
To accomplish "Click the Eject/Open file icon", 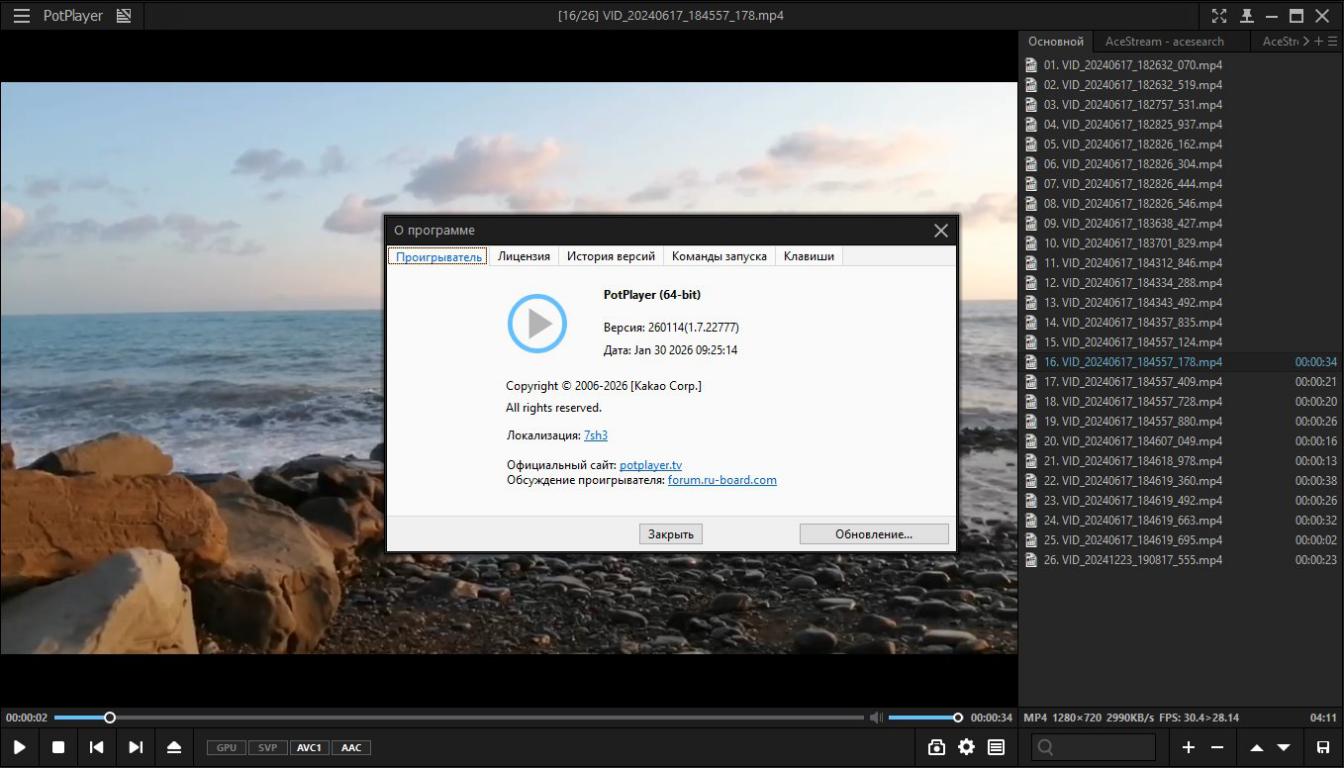I will click(174, 747).
